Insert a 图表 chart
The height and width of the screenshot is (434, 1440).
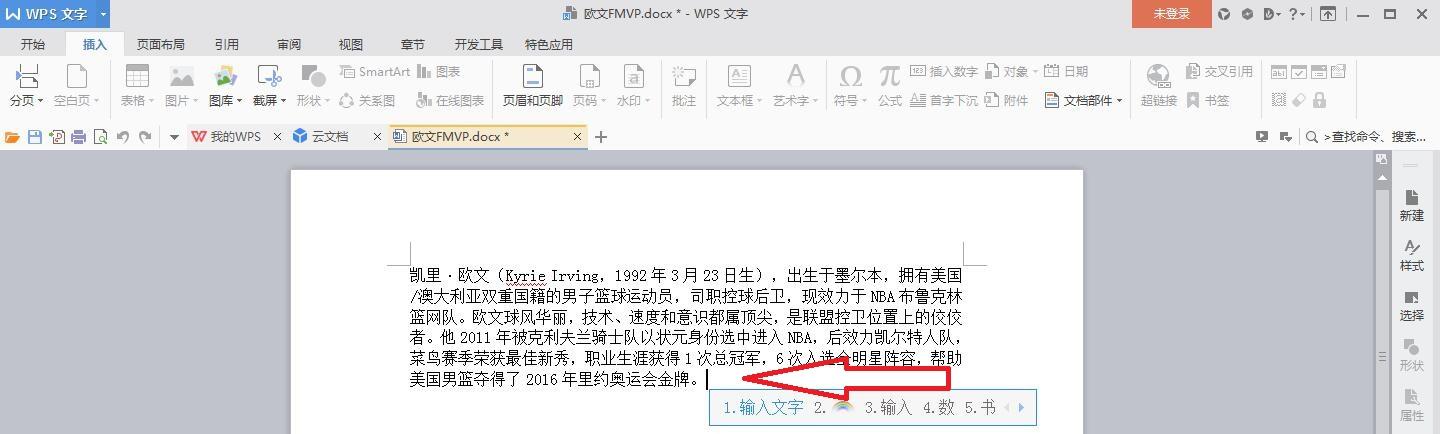coord(439,72)
